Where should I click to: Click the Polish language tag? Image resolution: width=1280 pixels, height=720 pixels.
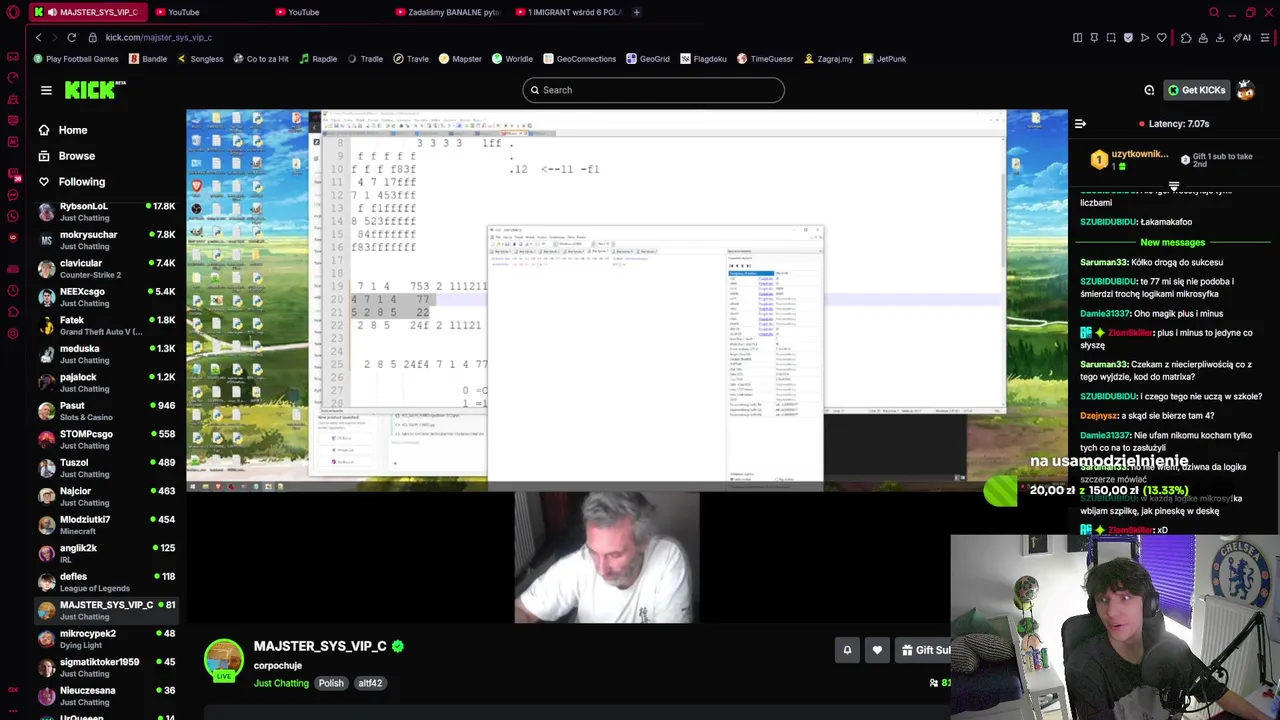[331, 683]
